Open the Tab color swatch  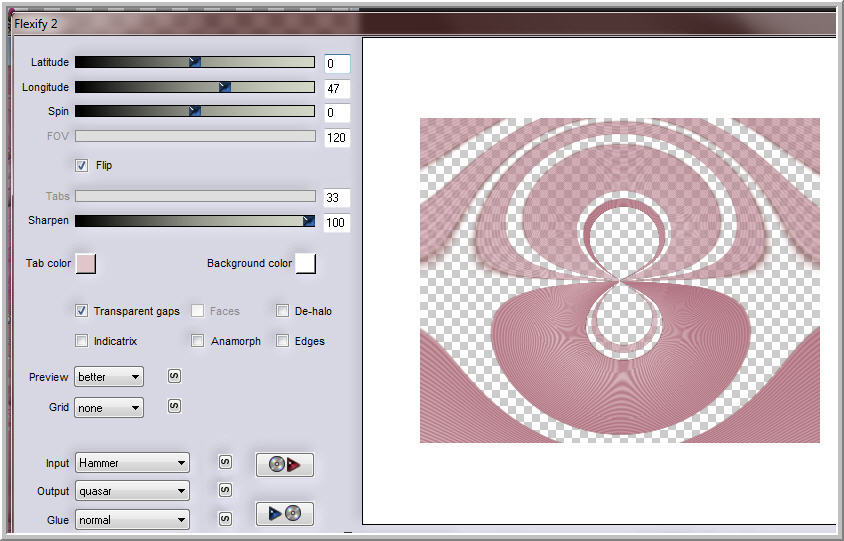pos(86,264)
